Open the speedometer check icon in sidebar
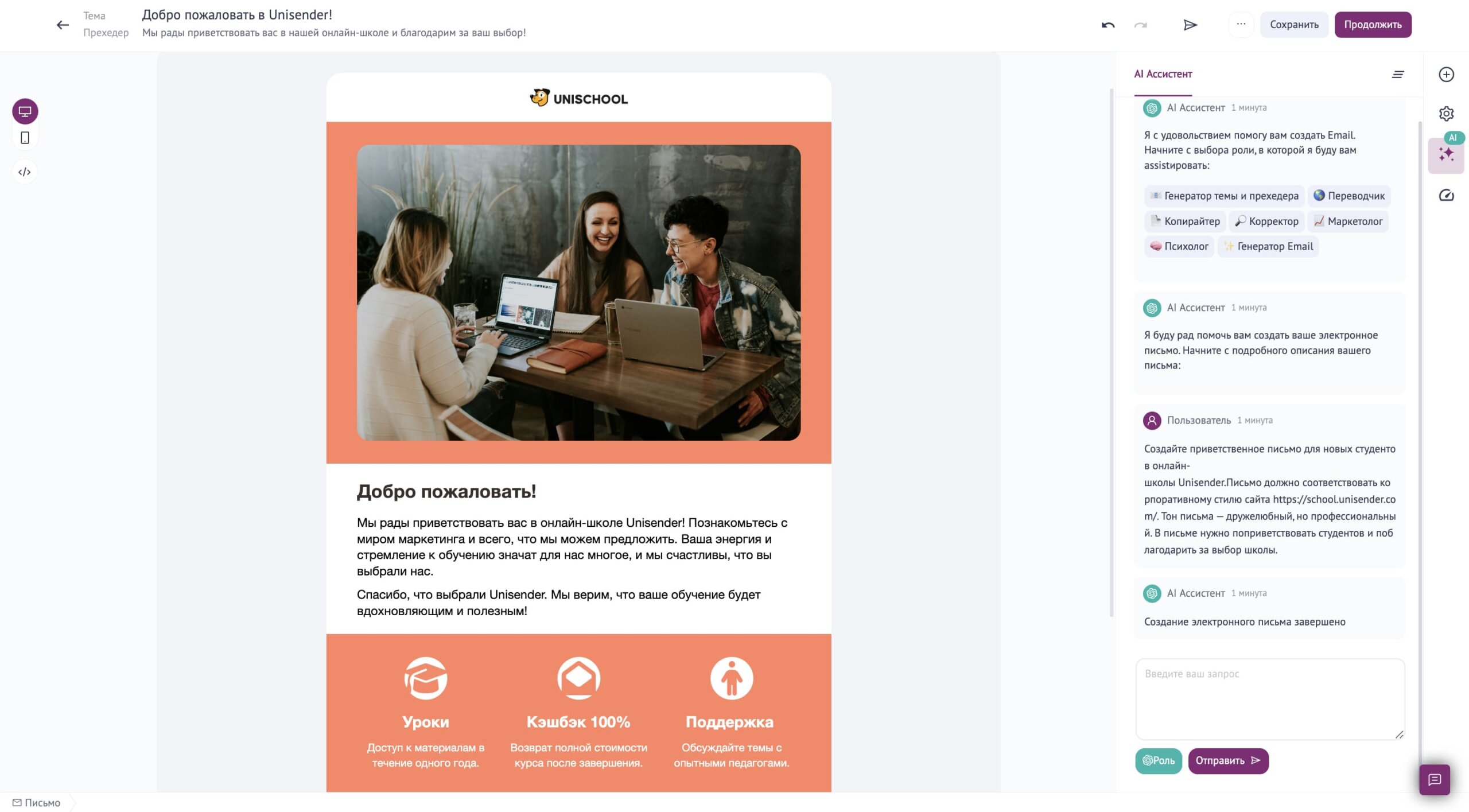The image size is (1469, 812). tap(1445, 196)
